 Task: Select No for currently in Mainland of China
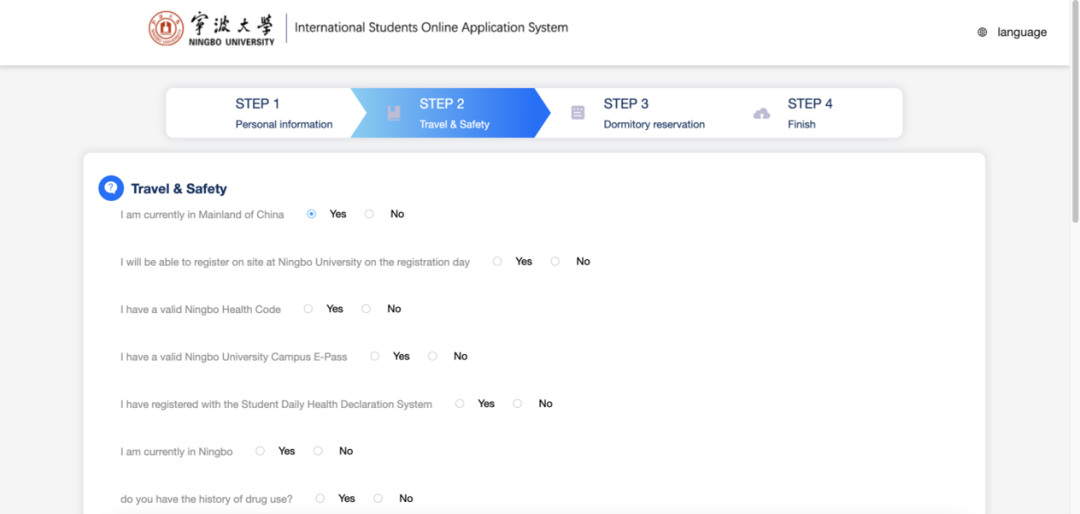click(370, 214)
